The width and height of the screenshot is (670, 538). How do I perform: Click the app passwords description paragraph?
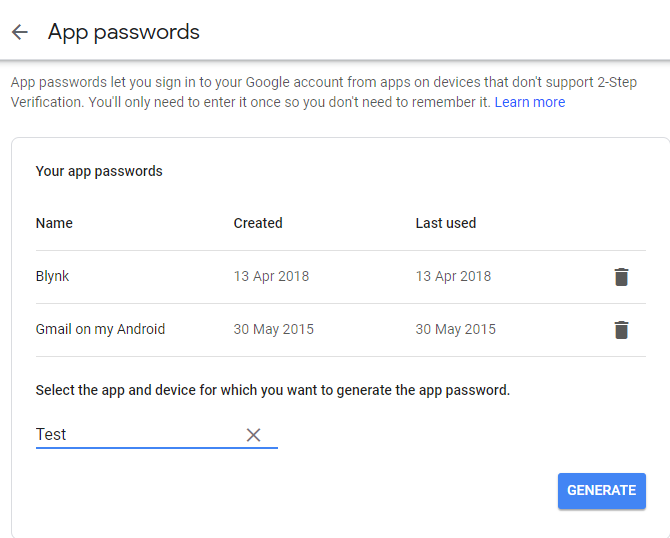pos(250,92)
